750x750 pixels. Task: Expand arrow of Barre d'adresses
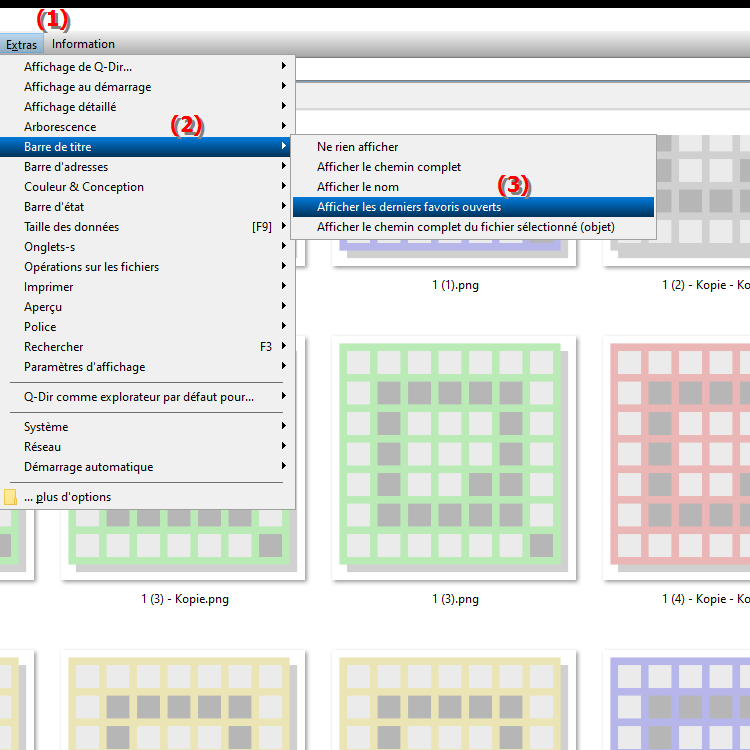[x=284, y=166]
